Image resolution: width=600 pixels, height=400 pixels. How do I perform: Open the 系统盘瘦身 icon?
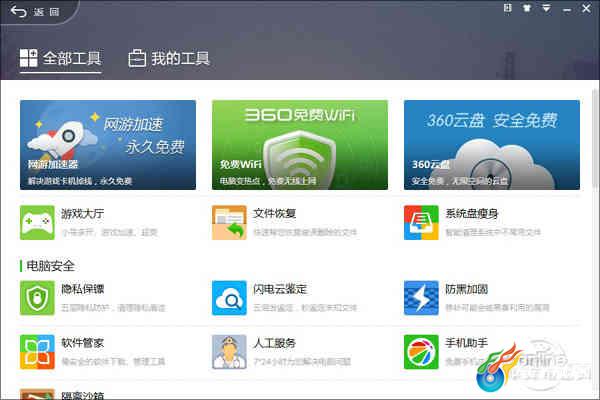pos(421,222)
